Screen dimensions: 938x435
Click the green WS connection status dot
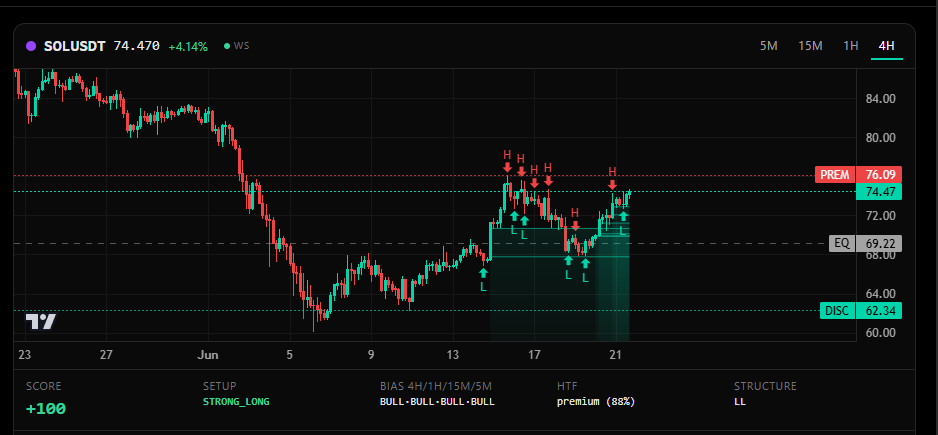point(227,46)
